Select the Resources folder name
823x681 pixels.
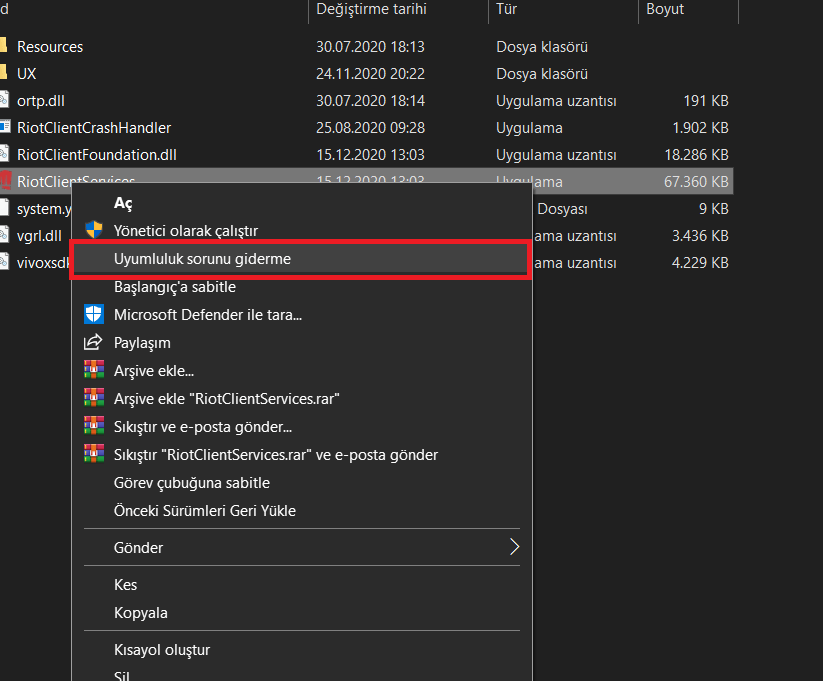tap(50, 47)
